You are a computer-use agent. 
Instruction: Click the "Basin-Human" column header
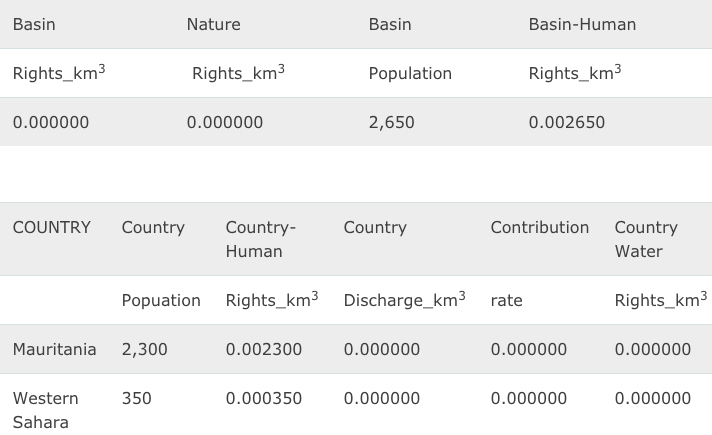pyautogui.click(x=581, y=24)
